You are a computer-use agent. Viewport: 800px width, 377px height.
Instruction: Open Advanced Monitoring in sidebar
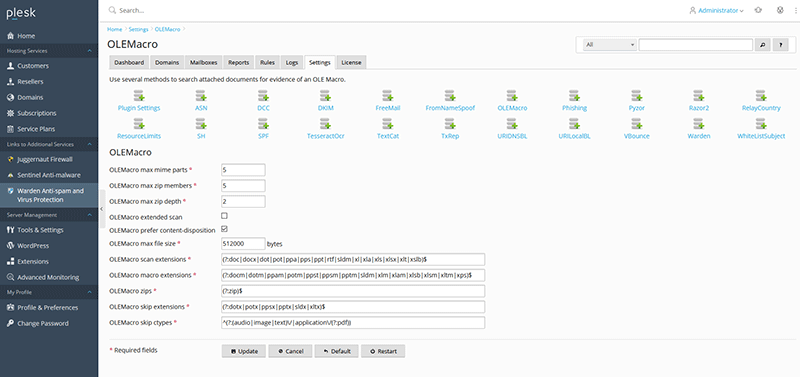pyautogui.click(x=49, y=278)
